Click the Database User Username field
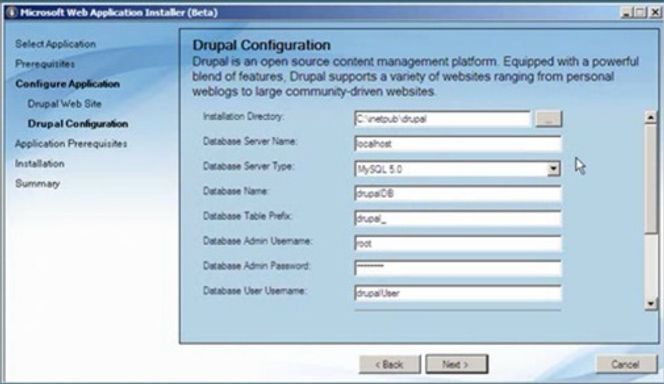Viewport: 664px width, 384px height. coord(458,293)
